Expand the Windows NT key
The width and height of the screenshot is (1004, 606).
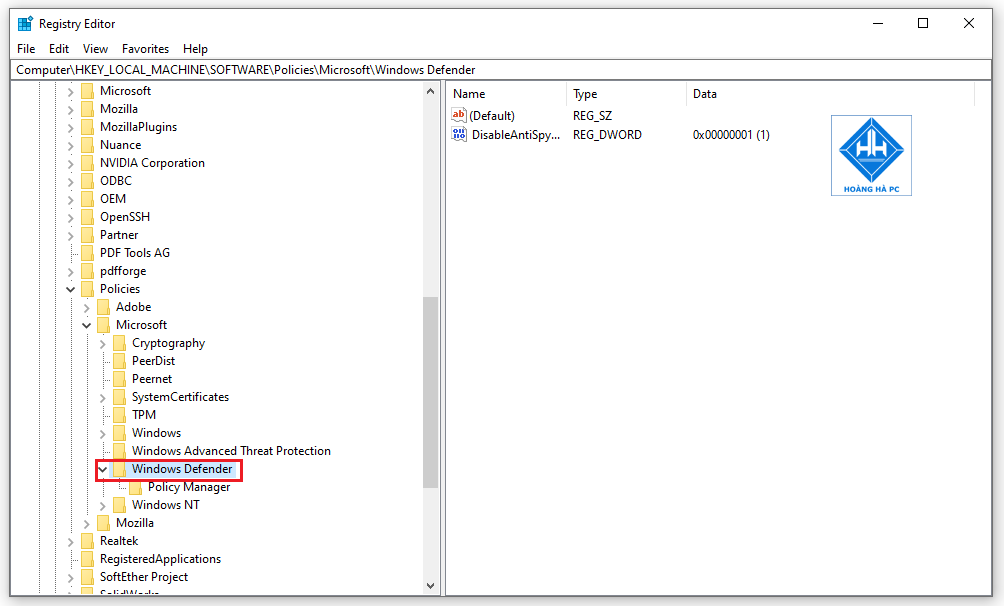[x=103, y=506]
